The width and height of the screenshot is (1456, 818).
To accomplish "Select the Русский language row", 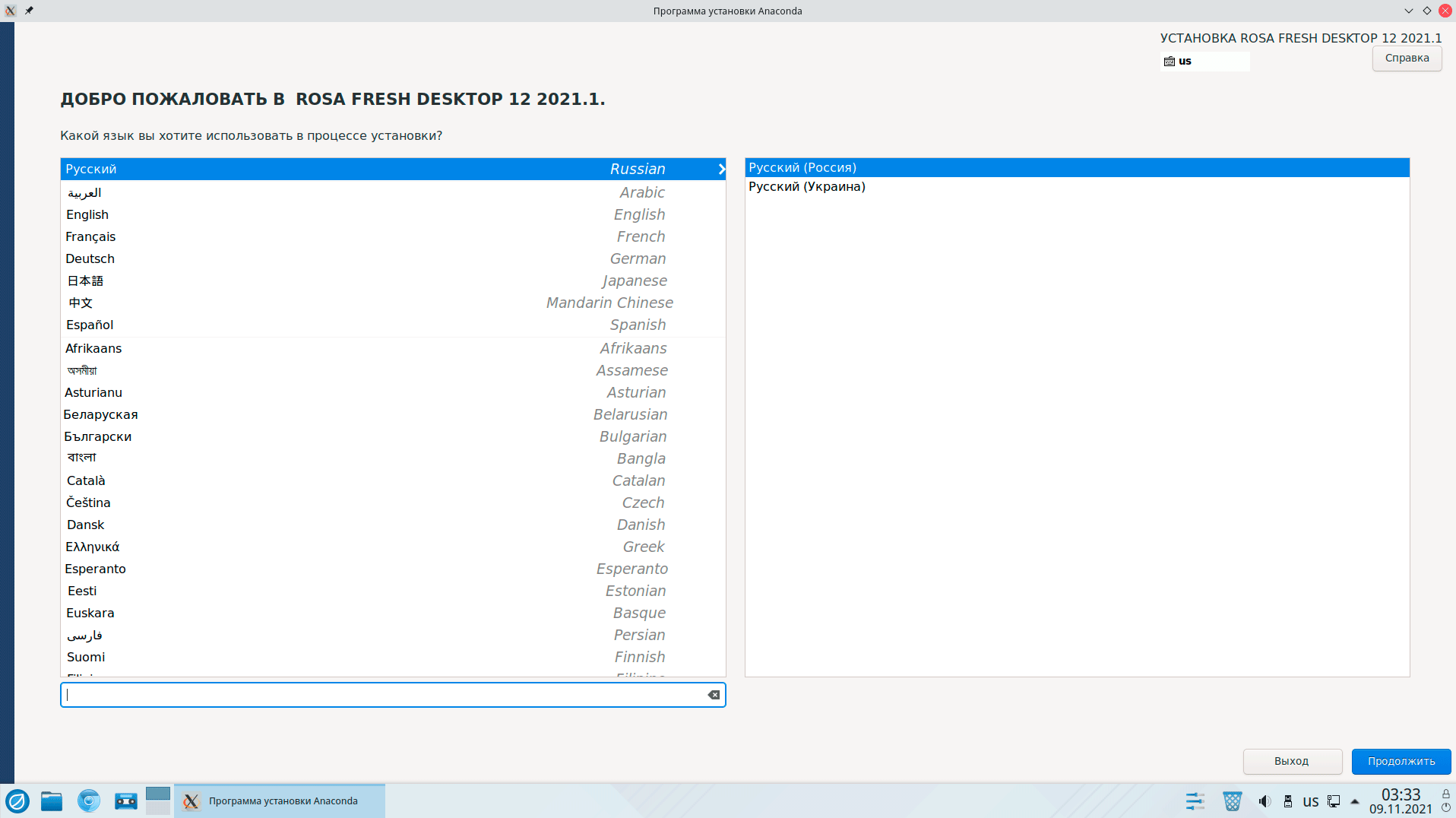I will coord(393,169).
